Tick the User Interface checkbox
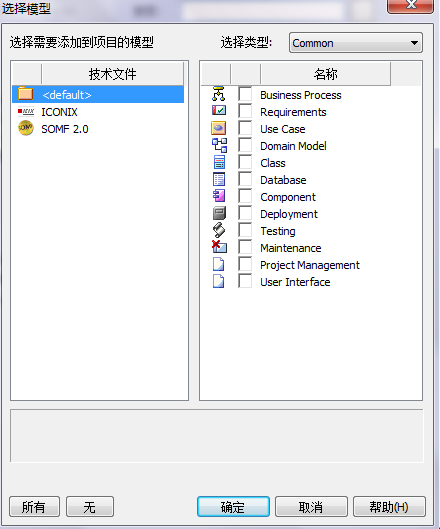This screenshot has width=440, height=529. [x=245, y=281]
